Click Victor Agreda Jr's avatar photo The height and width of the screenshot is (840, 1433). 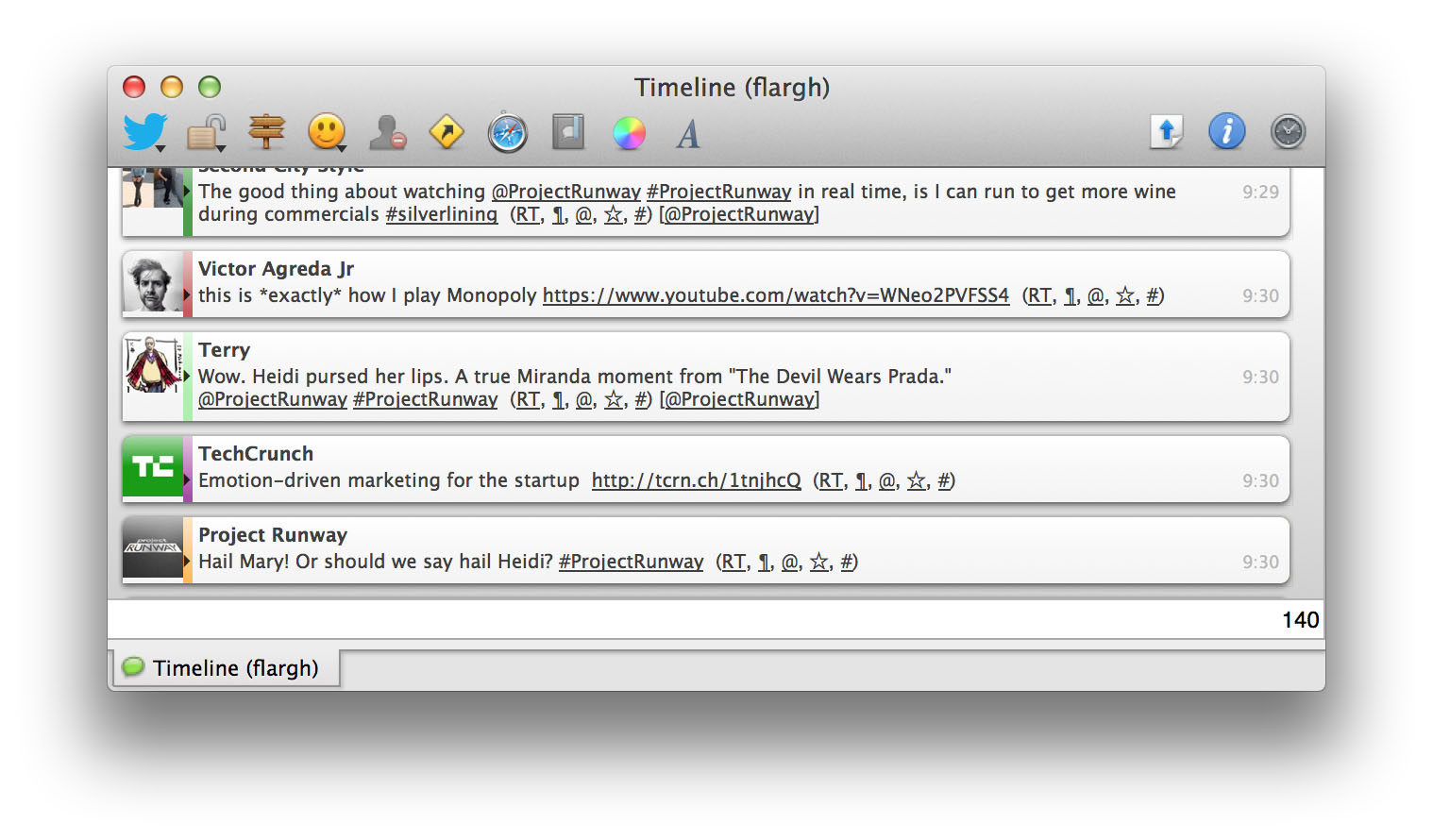click(x=152, y=283)
